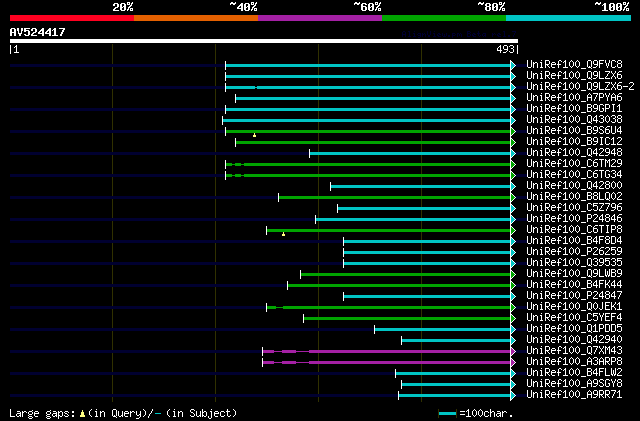
Task: Click the query name AV524417
Action: pyautogui.click(x=38, y=32)
